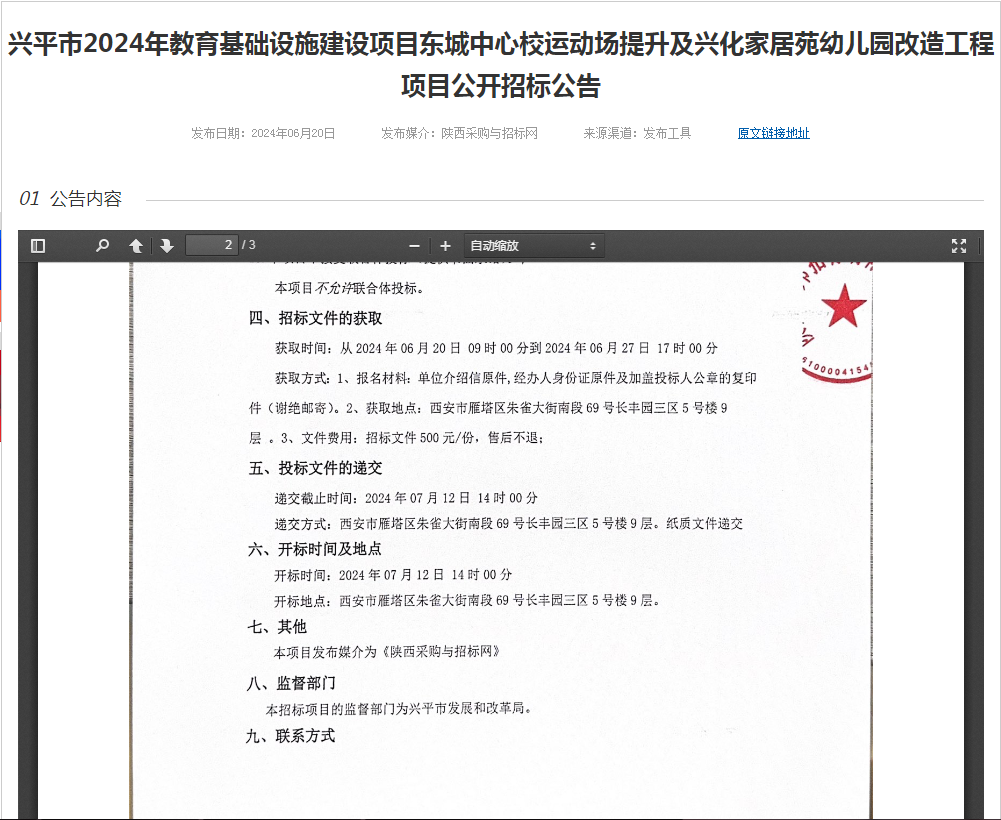Focus the page number input box
This screenshot has height=820, width=1001.
(212, 245)
